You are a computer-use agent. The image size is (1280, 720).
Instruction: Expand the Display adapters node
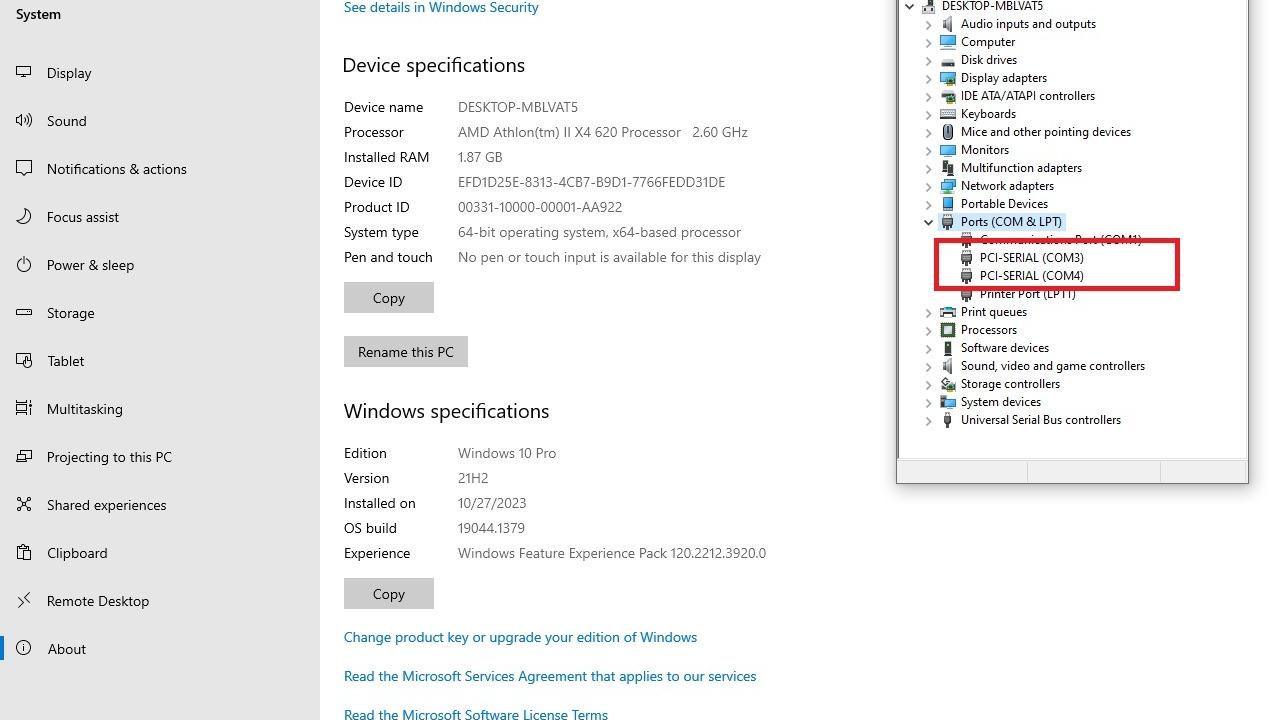click(928, 78)
